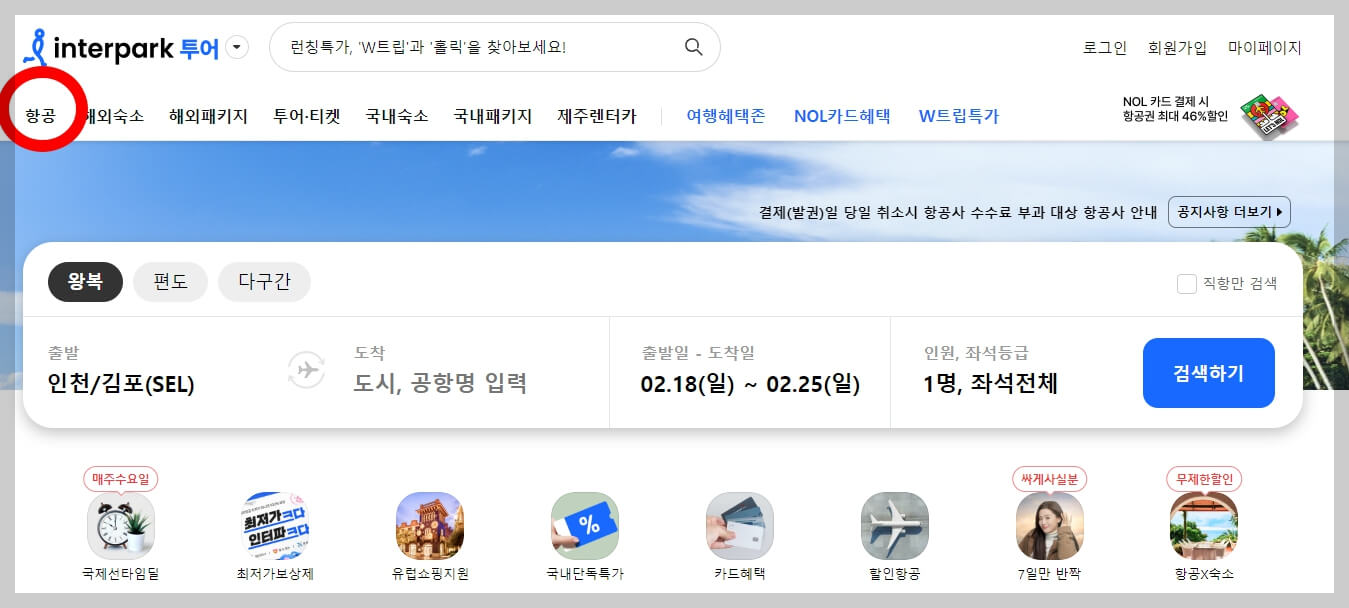This screenshot has height=608, width=1349.
Task: Switch trip type to 편도
Action: tap(170, 281)
